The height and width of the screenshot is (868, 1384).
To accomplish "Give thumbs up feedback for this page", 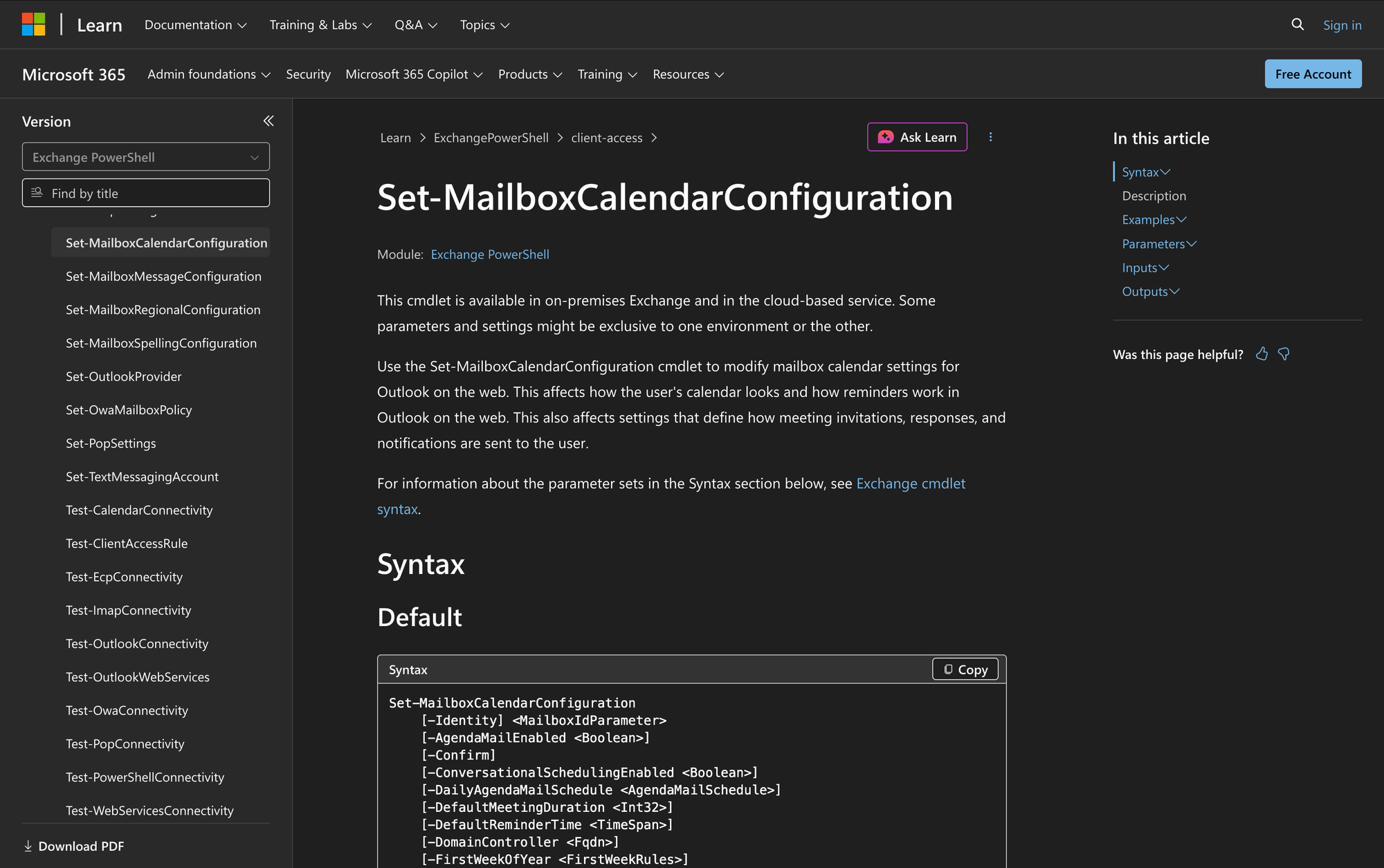I will [x=1262, y=354].
